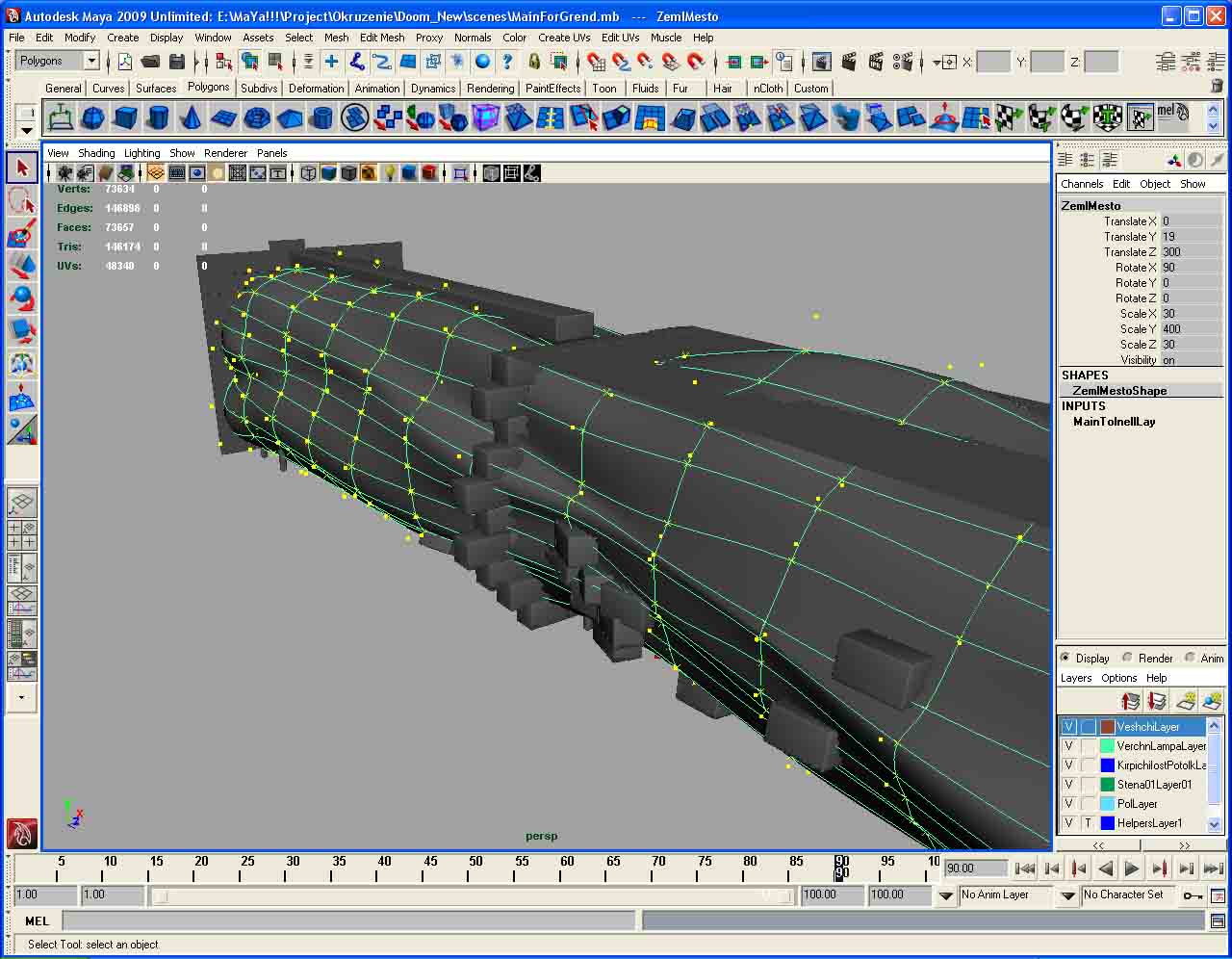Toggle snap to grids magnet icon
The image size is (1232, 959).
point(597,62)
